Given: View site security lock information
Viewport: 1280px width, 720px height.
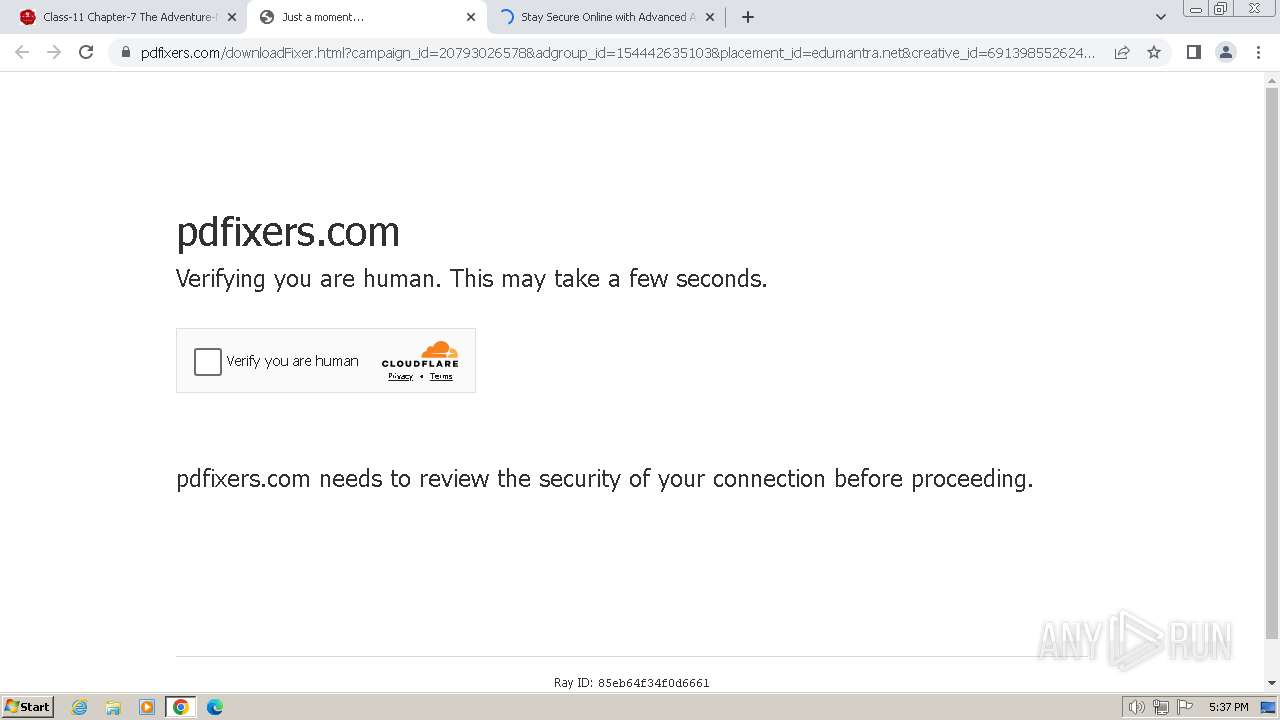Looking at the screenshot, I should tap(126, 52).
